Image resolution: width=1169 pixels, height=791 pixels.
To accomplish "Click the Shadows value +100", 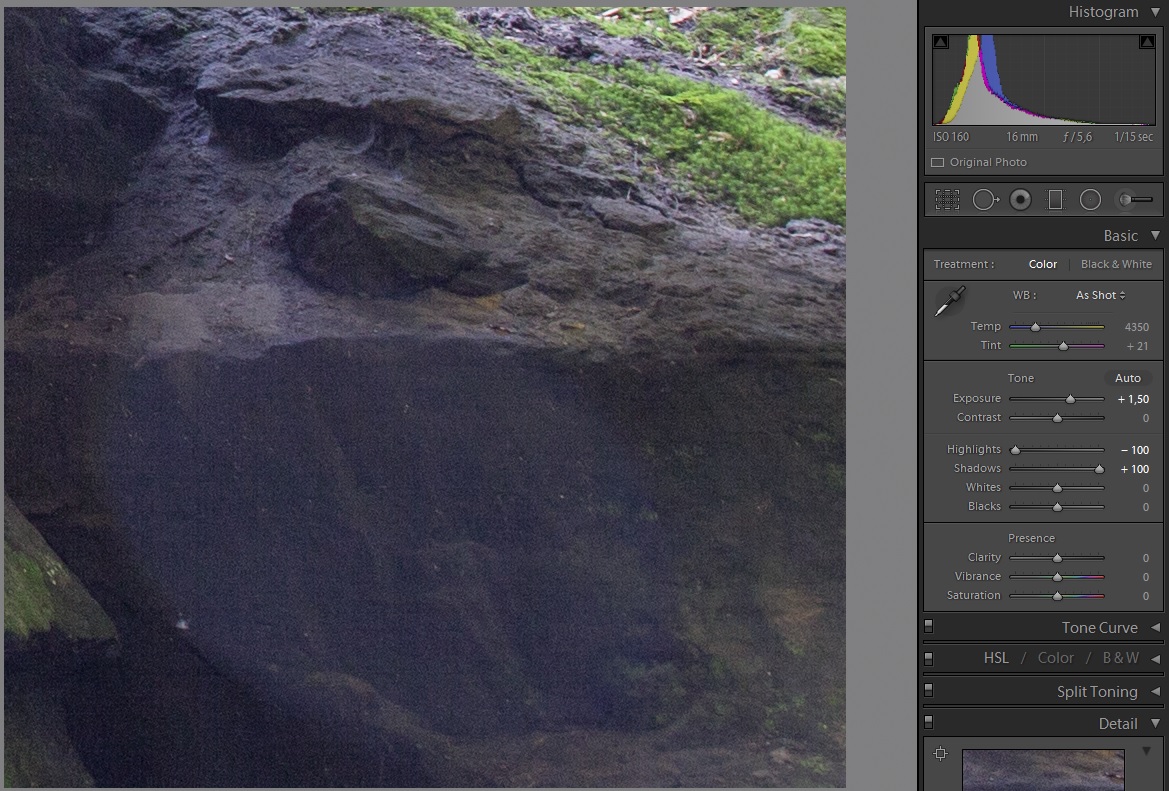I will (1135, 470).
